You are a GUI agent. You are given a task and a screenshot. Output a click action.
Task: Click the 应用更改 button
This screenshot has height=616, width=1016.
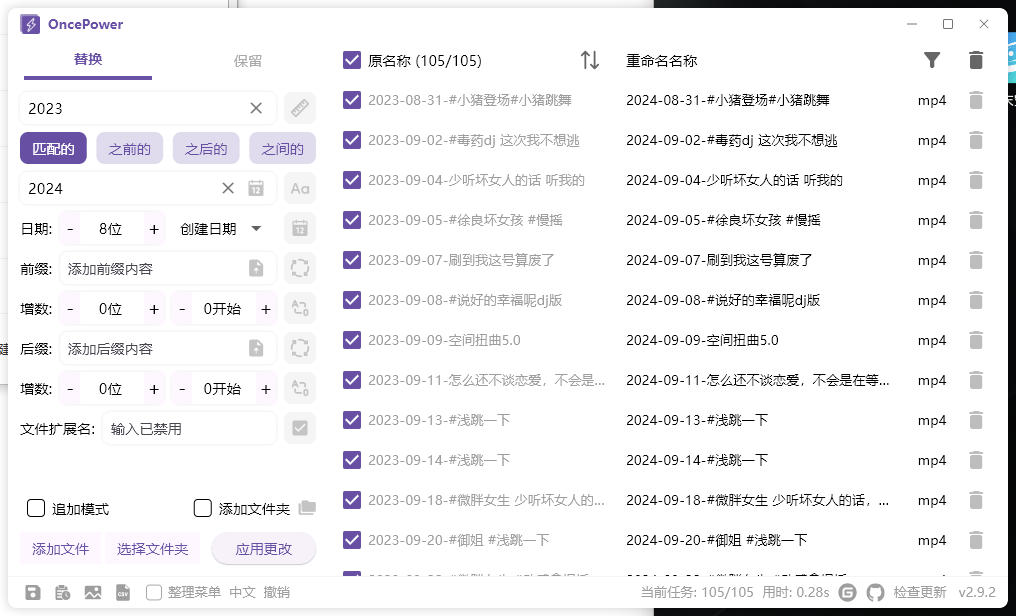click(263, 548)
